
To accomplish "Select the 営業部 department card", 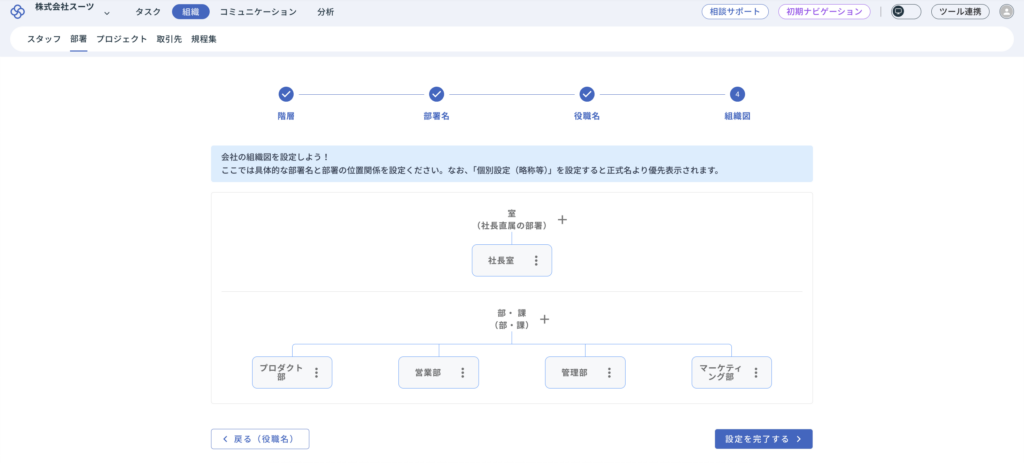I will click(x=438, y=373).
